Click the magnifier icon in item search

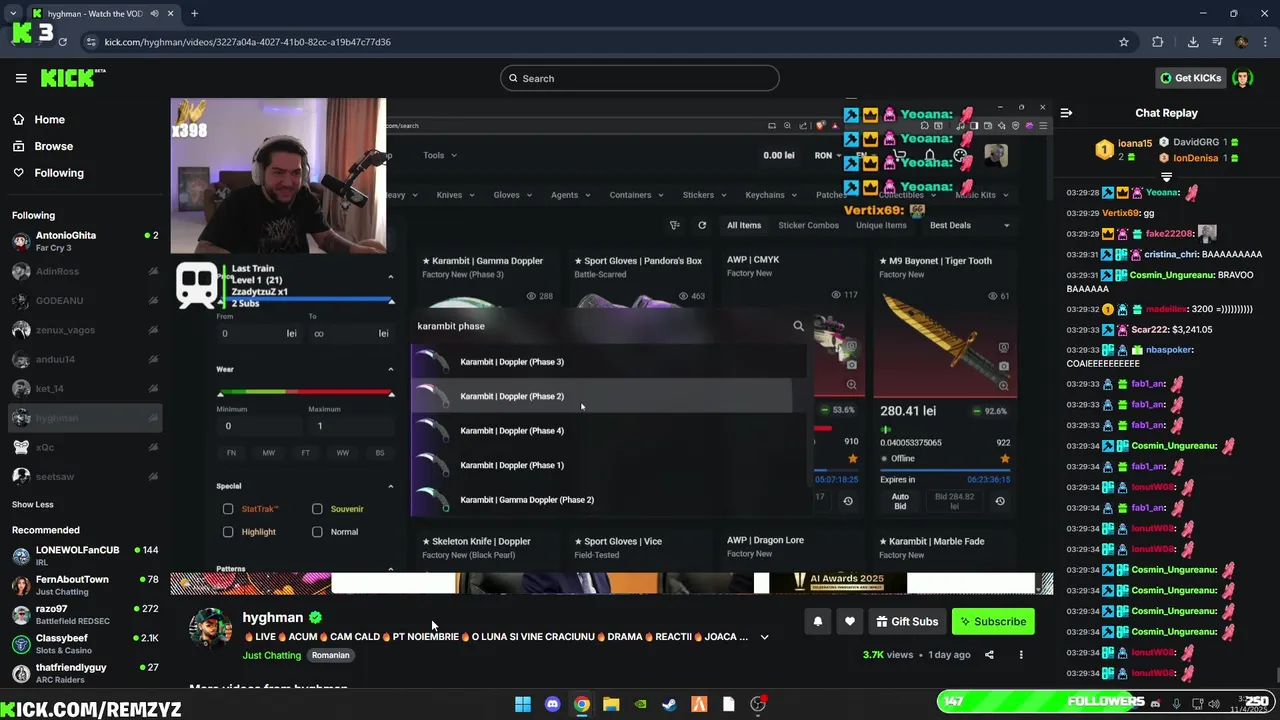pos(798,326)
